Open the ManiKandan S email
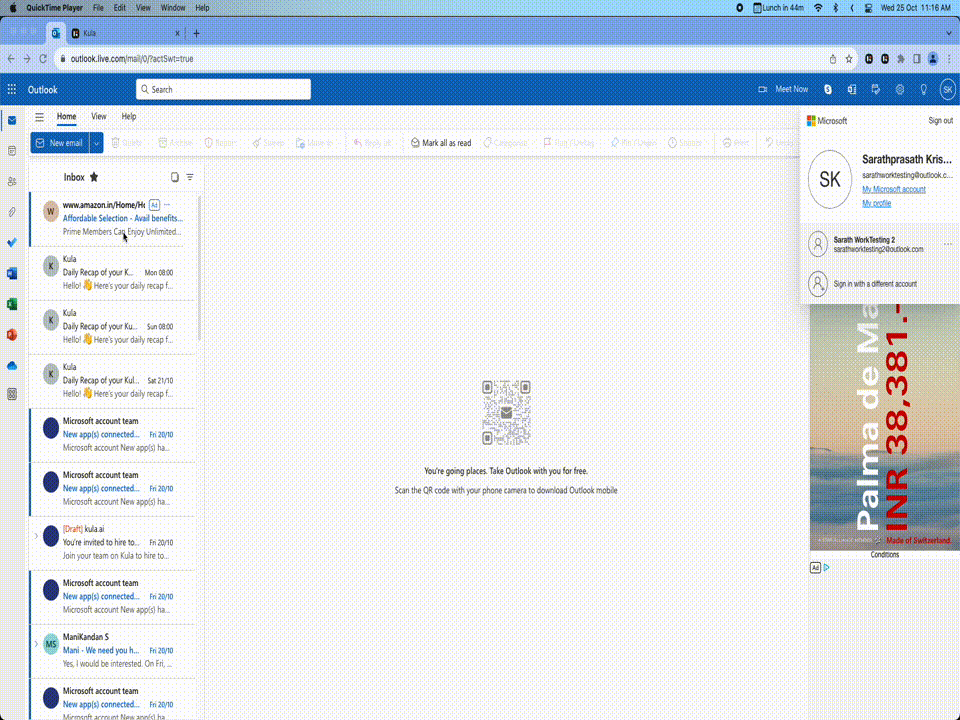 point(113,650)
